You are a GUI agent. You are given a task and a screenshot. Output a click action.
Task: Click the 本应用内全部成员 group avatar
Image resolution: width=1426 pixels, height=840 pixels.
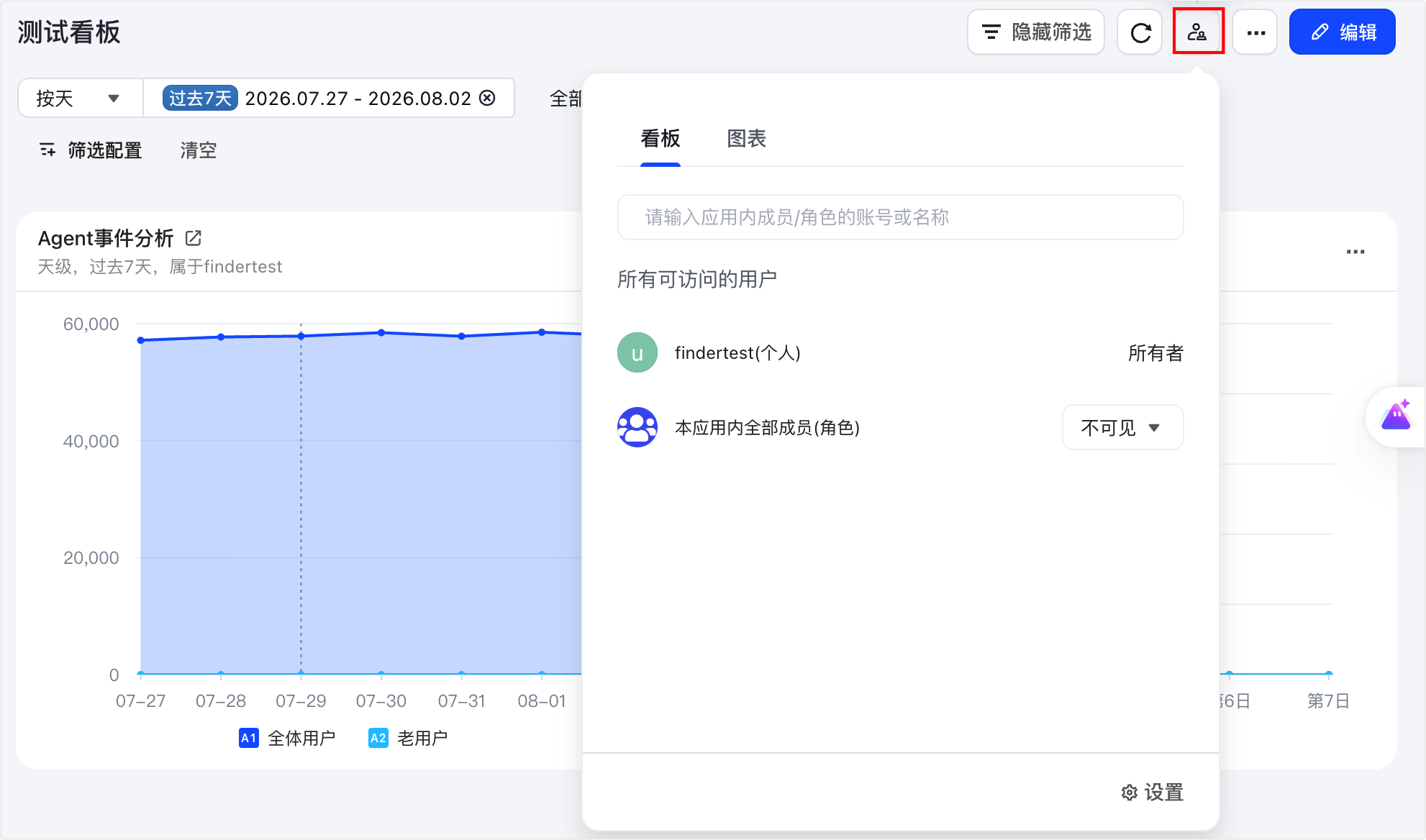click(x=637, y=427)
